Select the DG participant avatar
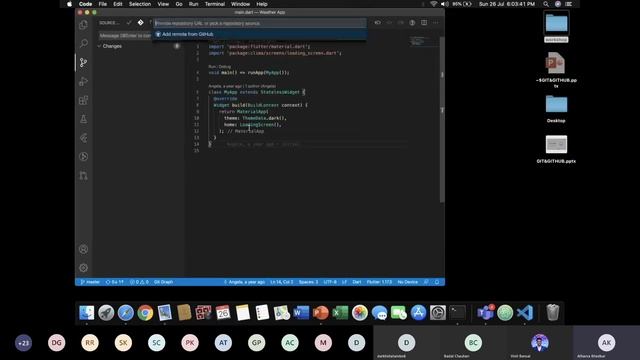640x360 pixels. pos(56,343)
